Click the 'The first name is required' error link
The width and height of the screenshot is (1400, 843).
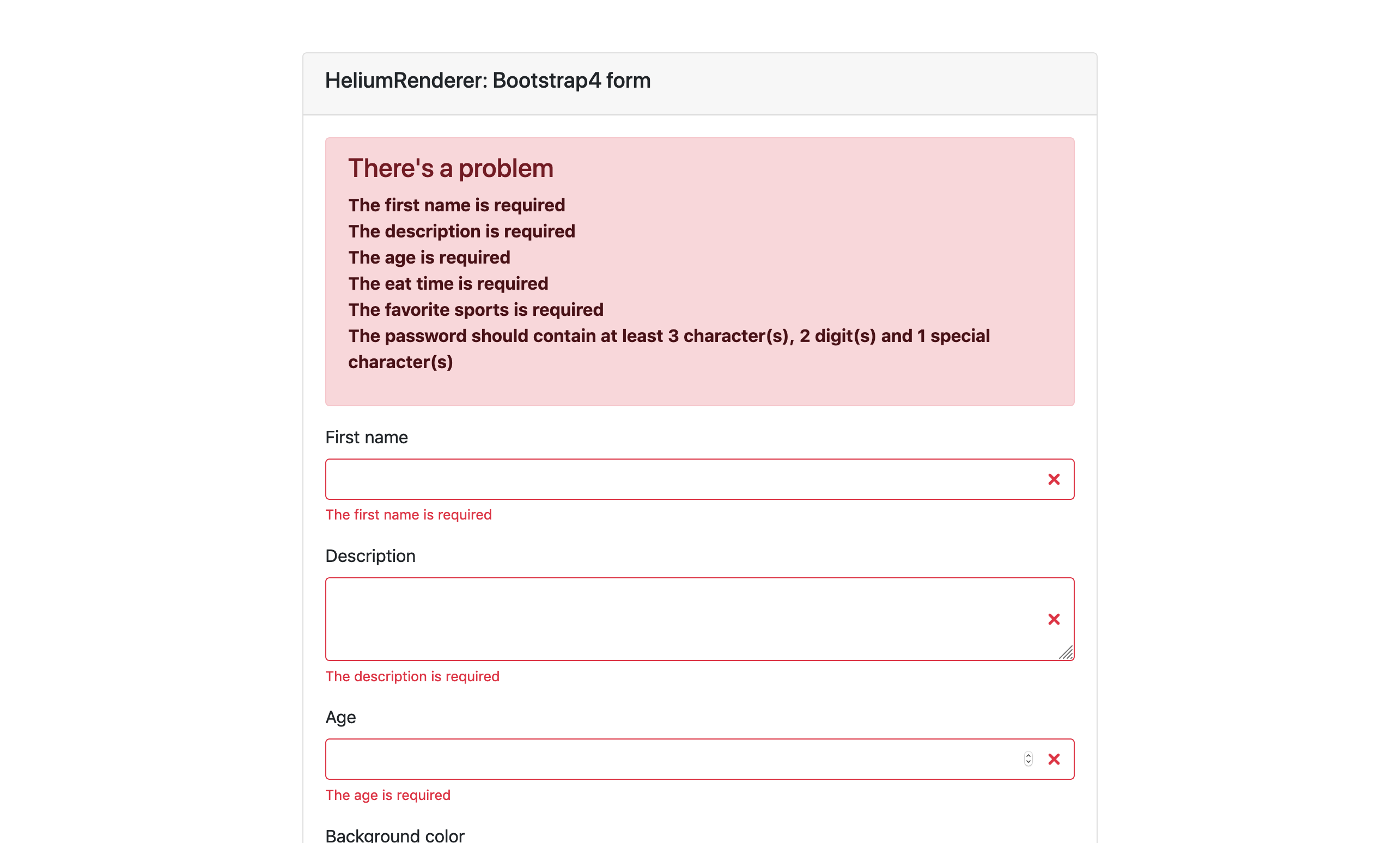pos(456,205)
